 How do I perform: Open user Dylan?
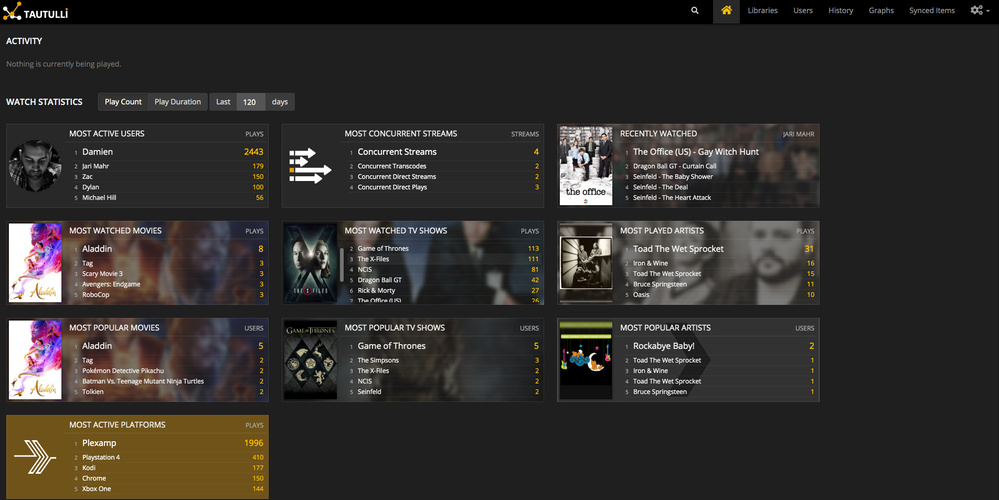pos(90,187)
